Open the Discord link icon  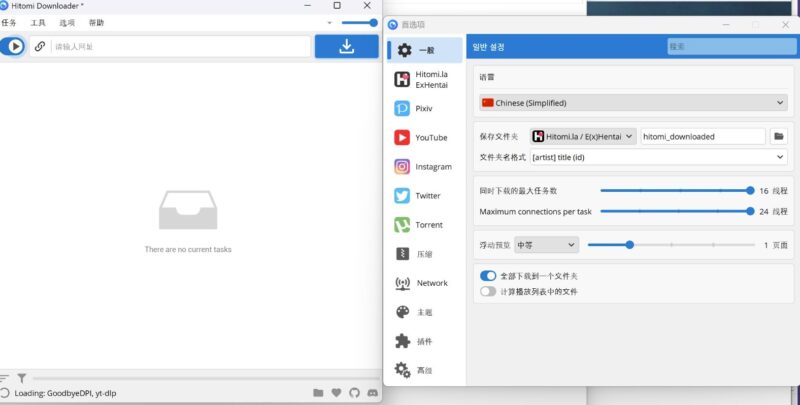(x=372, y=393)
